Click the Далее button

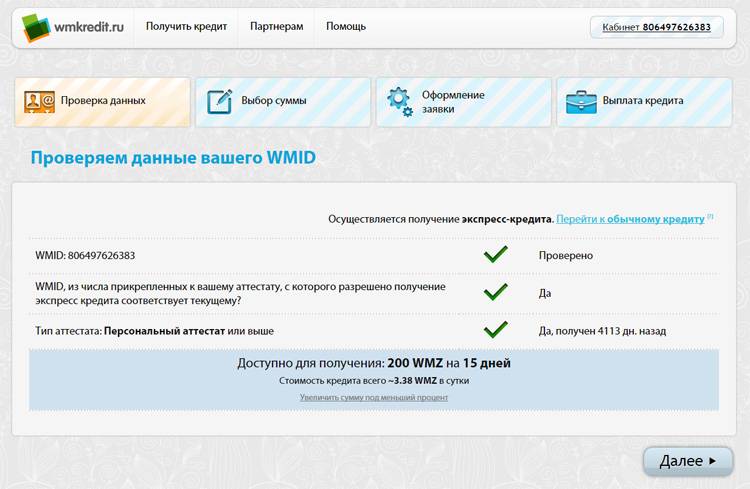tap(688, 461)
